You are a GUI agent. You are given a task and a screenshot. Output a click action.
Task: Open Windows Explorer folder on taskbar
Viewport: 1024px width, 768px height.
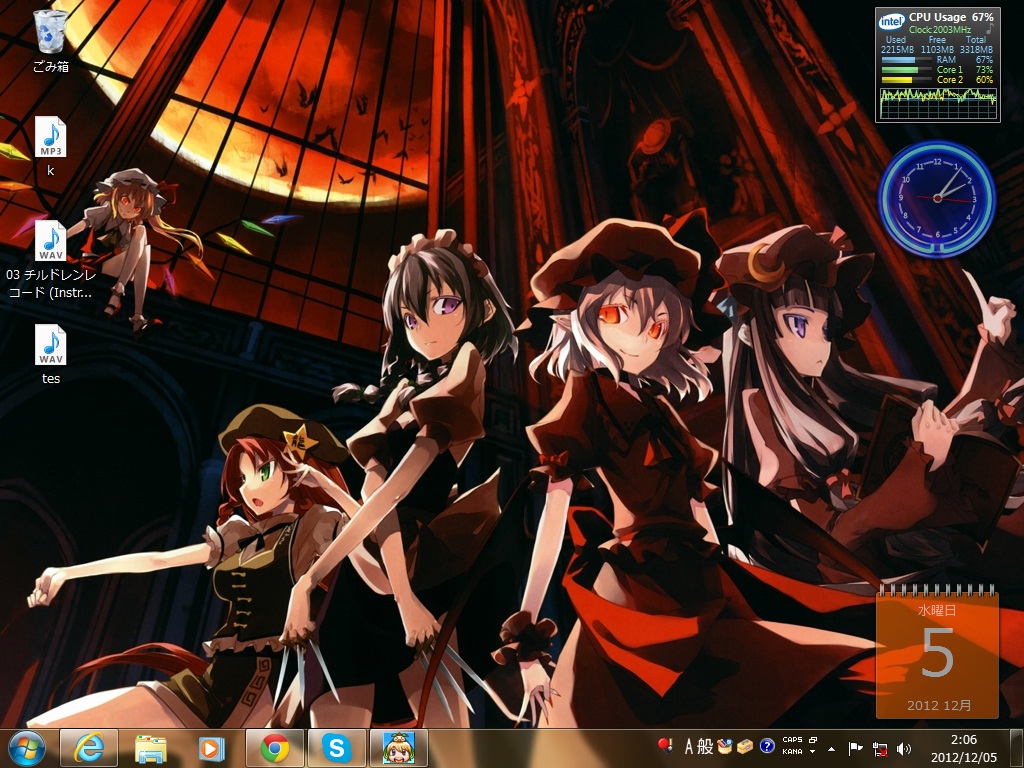tap(150, 748)
